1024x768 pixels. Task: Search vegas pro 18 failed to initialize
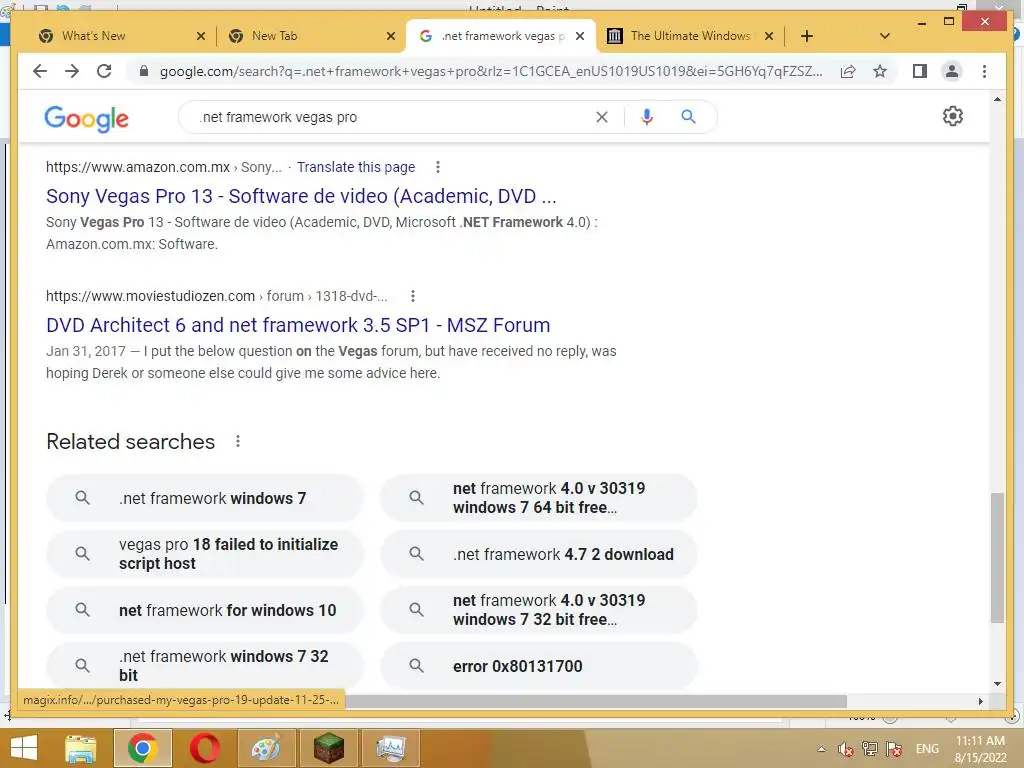click(204, 554)
